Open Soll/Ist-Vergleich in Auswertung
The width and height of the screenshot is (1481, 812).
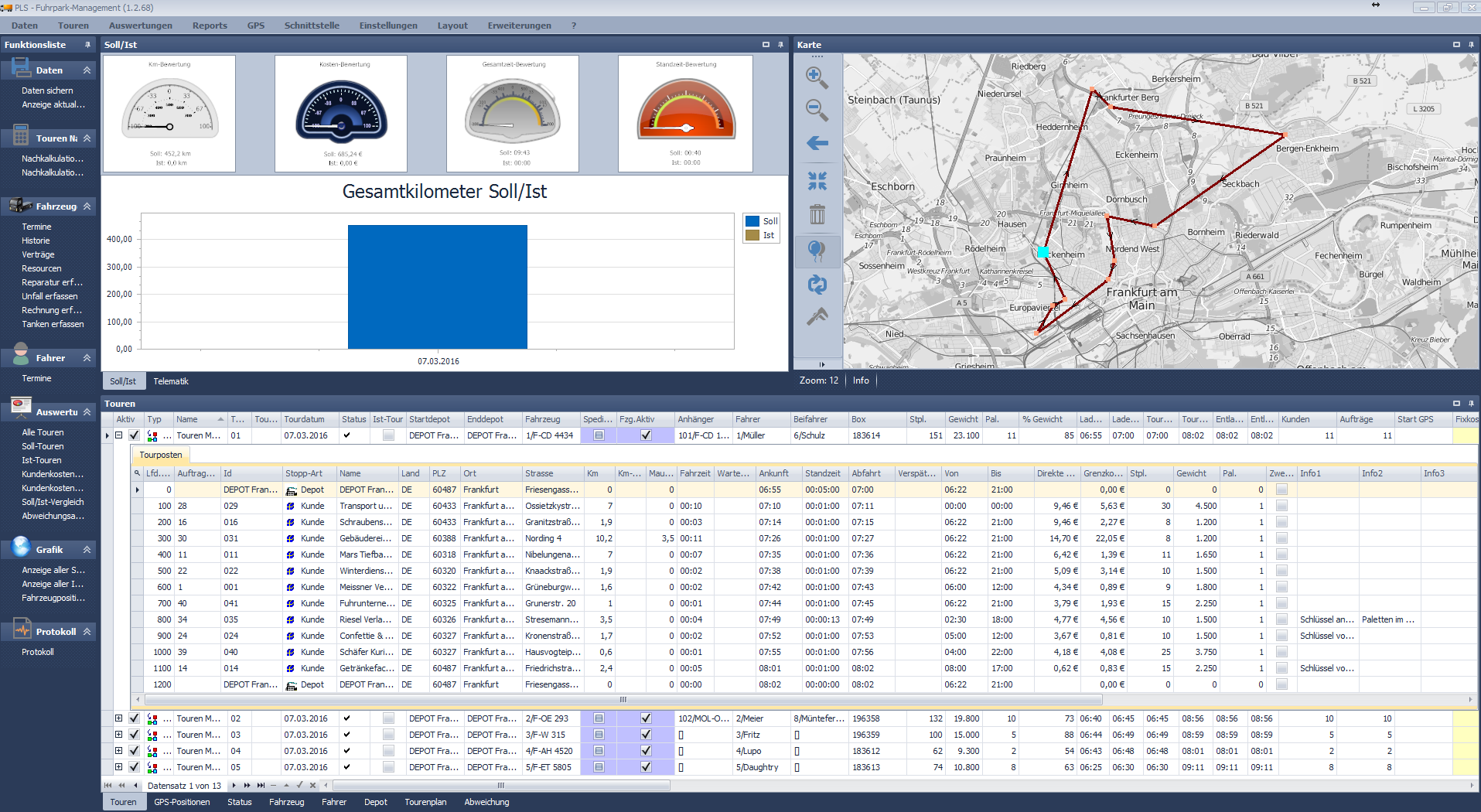pyautogui.click(x=53, y=502)
